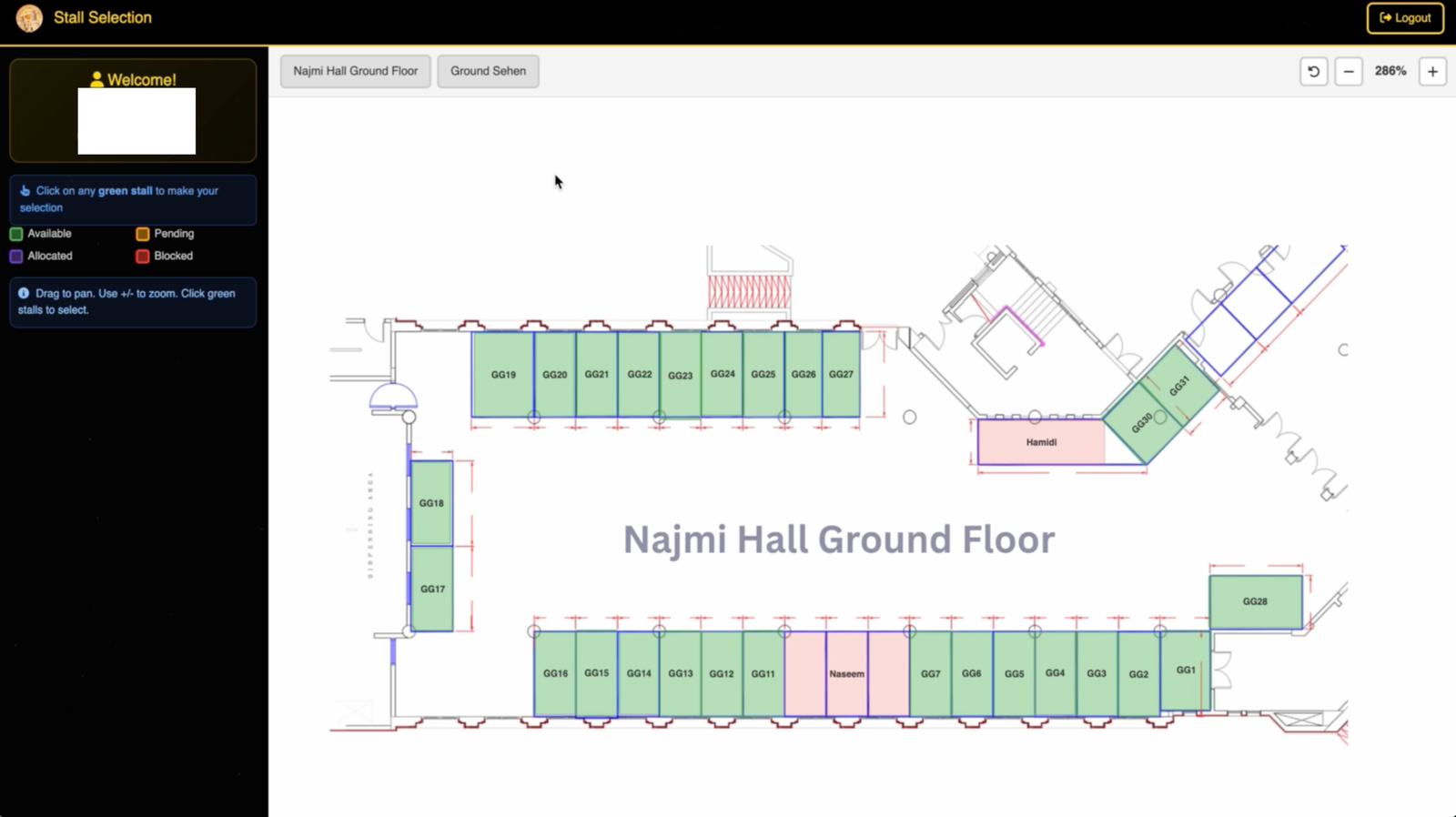The image size is (1456, 817).
Task: Click the app logo in header
Action: pyautogui.click(x=29, y=18)
